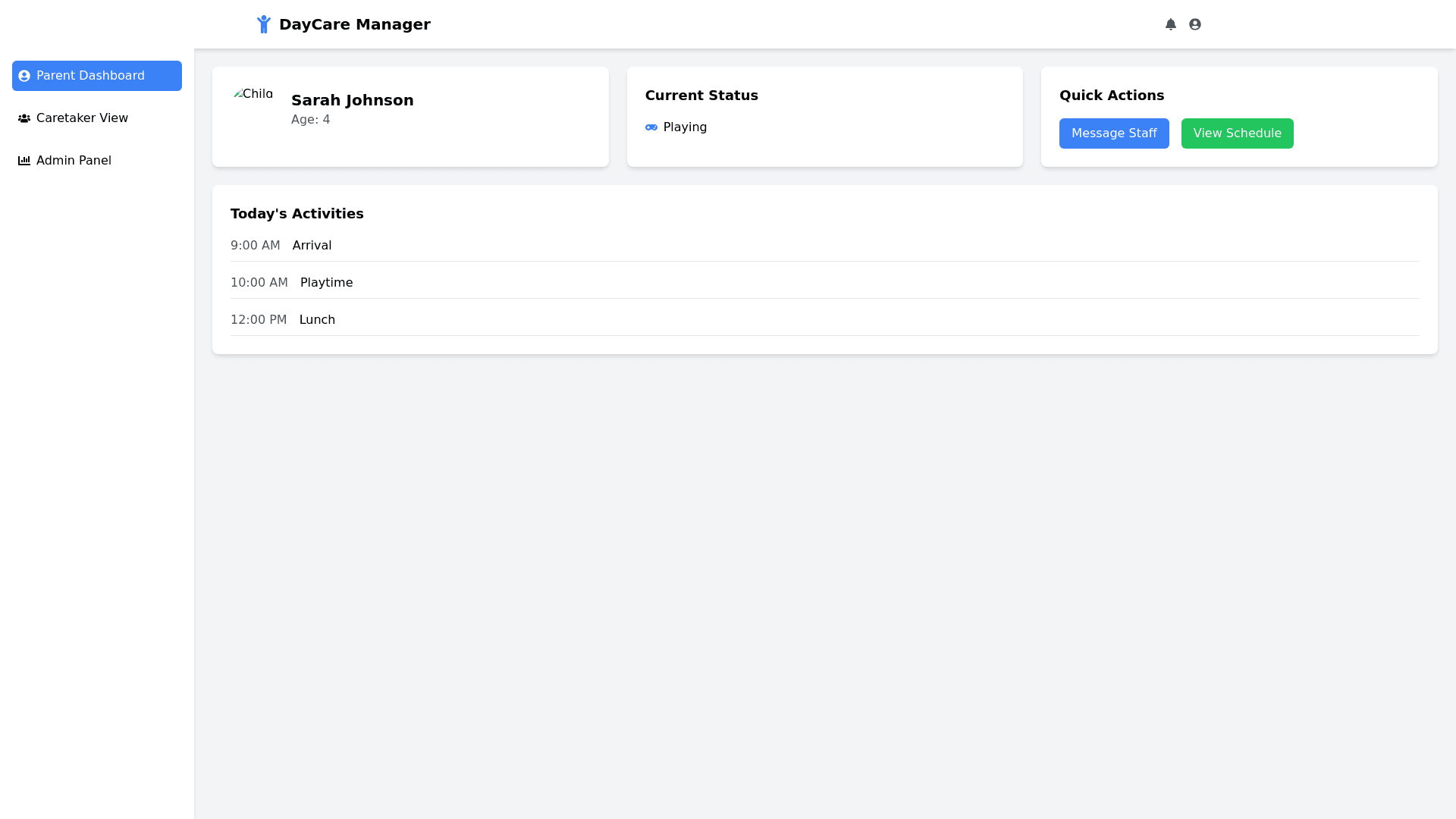Select the 10:00 AM Playtime activity
The width and height of the screenshot is (1456, 819).
(x=326, y=283)
